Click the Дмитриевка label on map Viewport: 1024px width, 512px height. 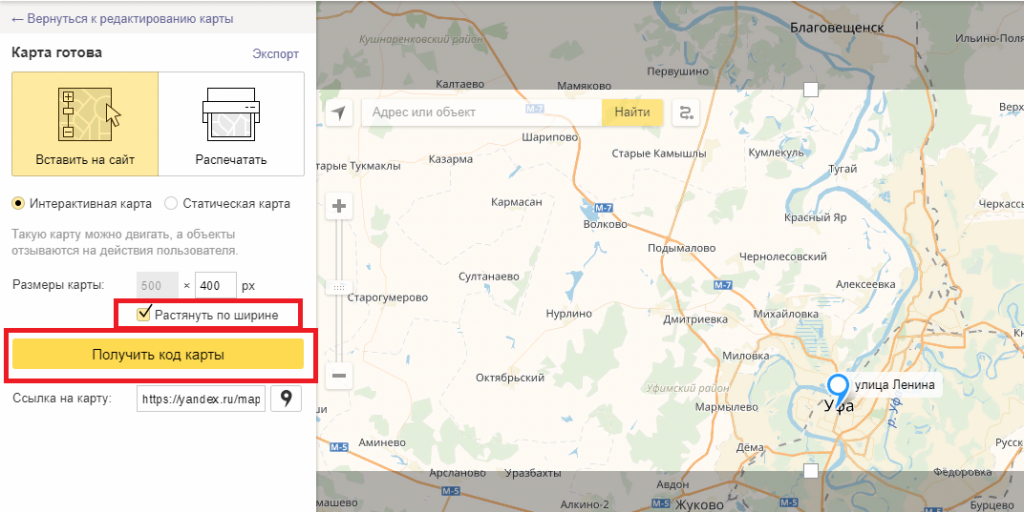(695, 319)
